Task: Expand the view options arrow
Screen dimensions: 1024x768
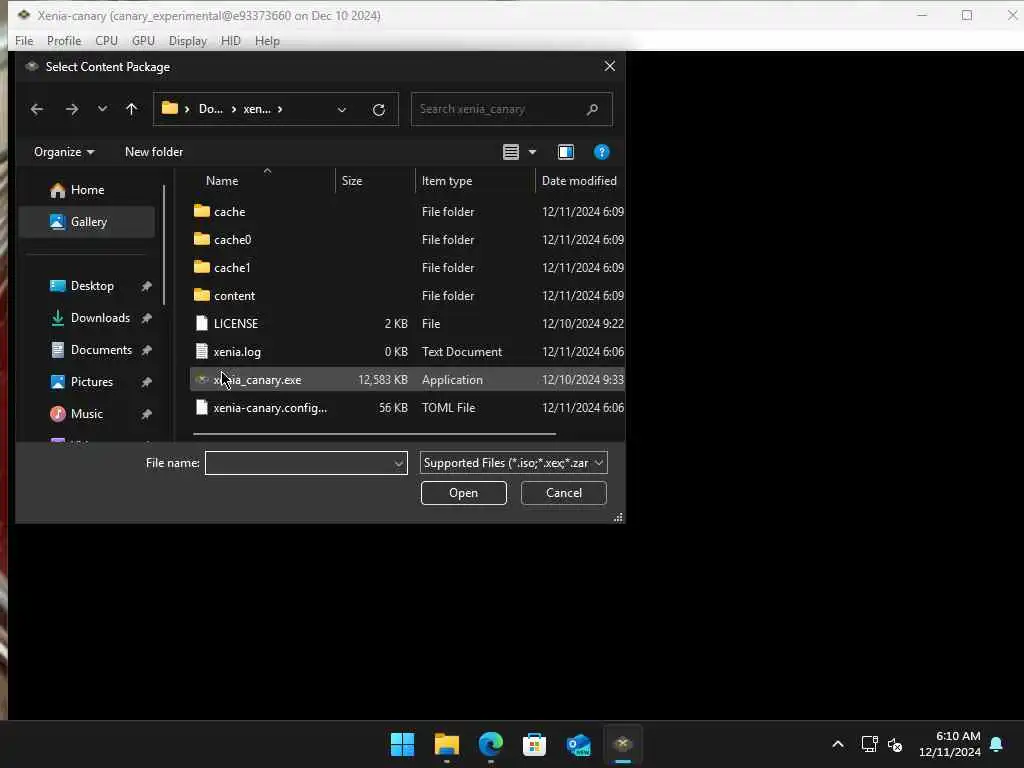Action: point(532,152)
